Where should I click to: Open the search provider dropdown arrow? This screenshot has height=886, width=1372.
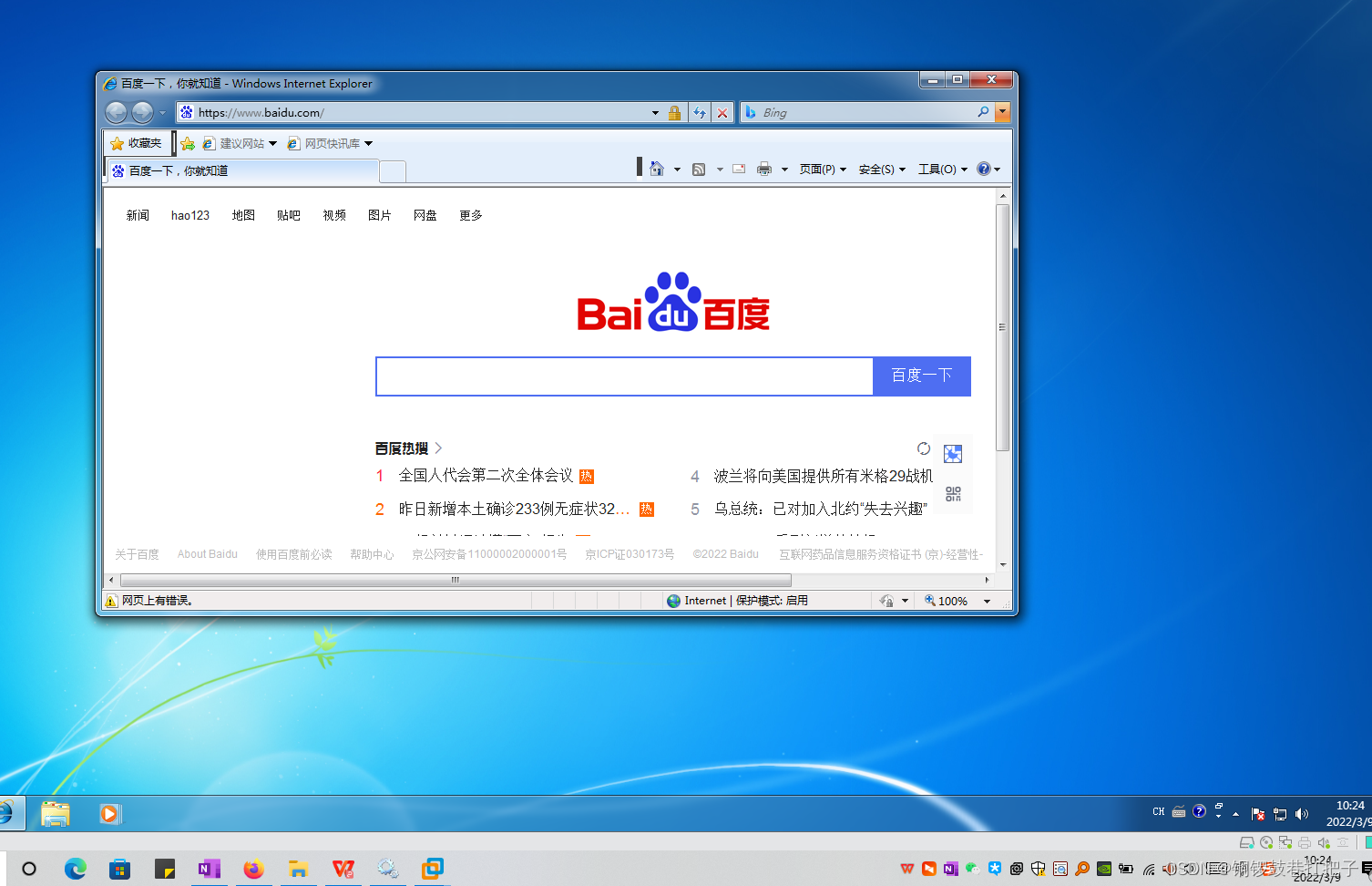[1002, 112]
